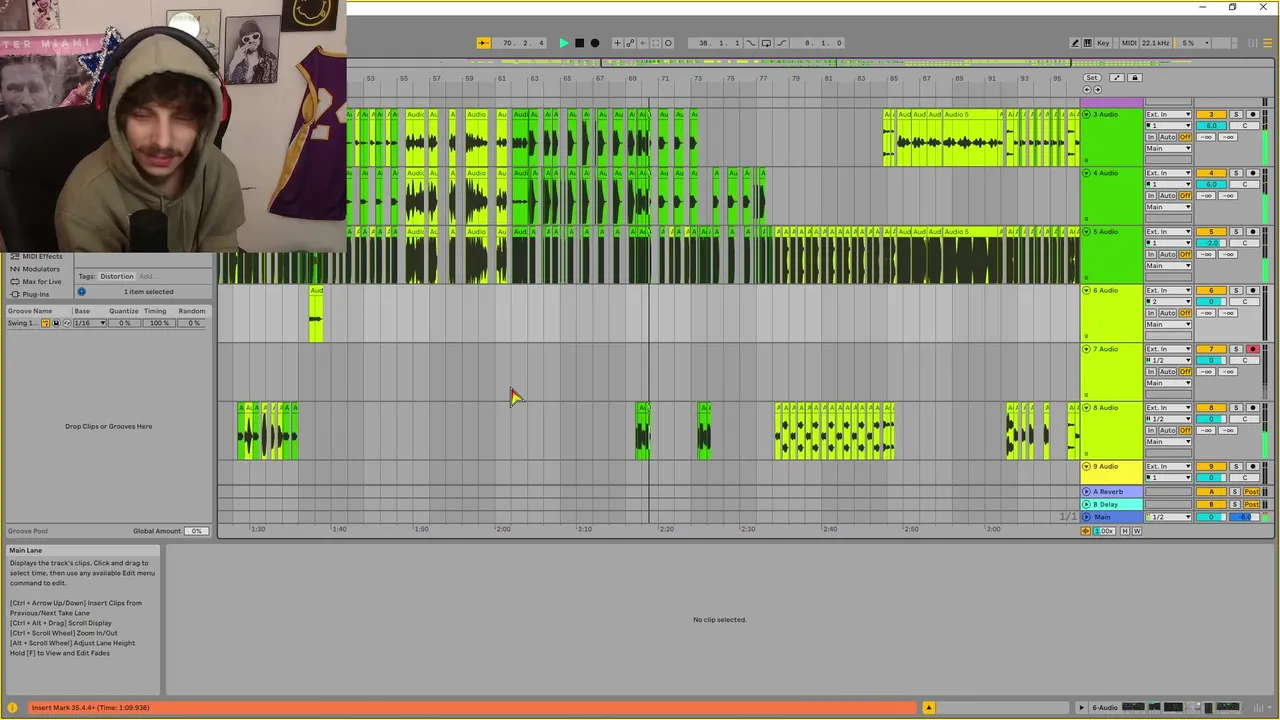Open 6 Audio input channel dropdown
1280x720 pixels.
(x=1168, y=301)
